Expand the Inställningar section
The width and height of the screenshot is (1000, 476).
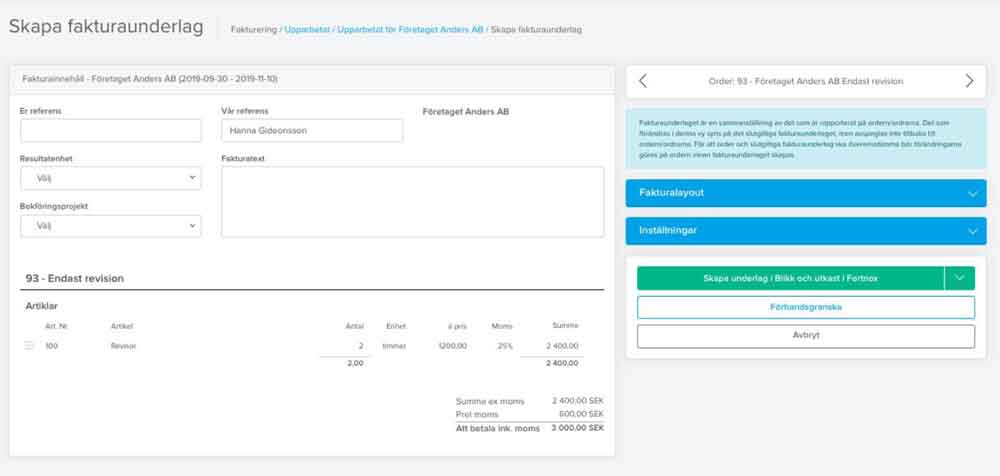tap(805, 231)
